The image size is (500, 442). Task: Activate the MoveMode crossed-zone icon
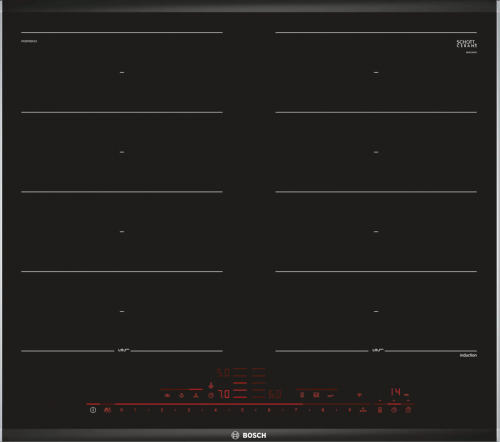(316, 395)
